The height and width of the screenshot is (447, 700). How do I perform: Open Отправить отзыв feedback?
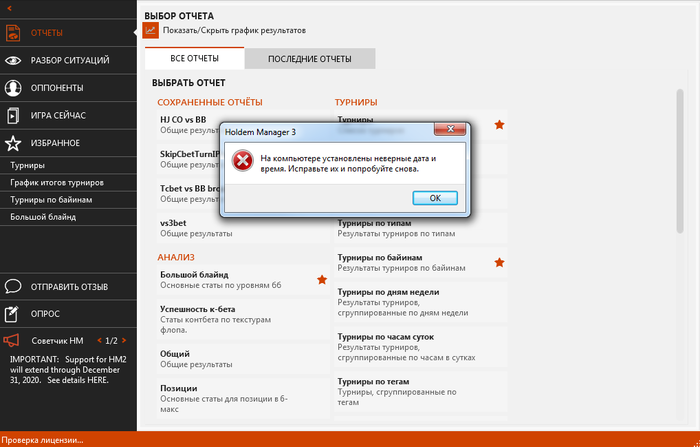click(68, 287)
